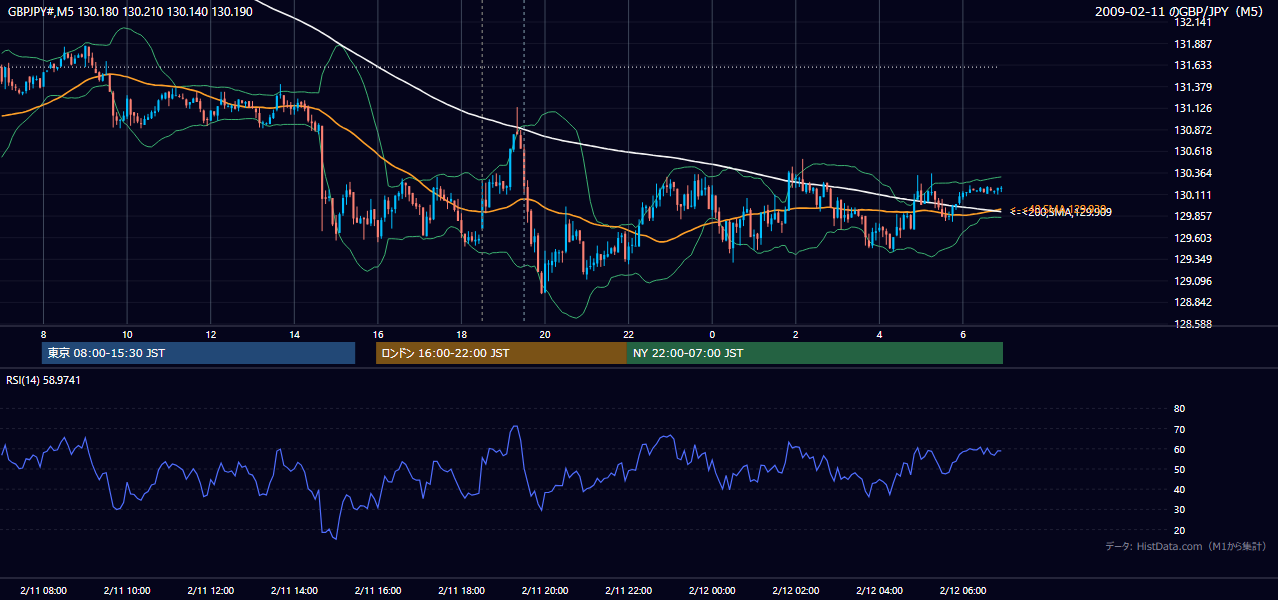Click the 200,SMA,129.909 label

1068,212
